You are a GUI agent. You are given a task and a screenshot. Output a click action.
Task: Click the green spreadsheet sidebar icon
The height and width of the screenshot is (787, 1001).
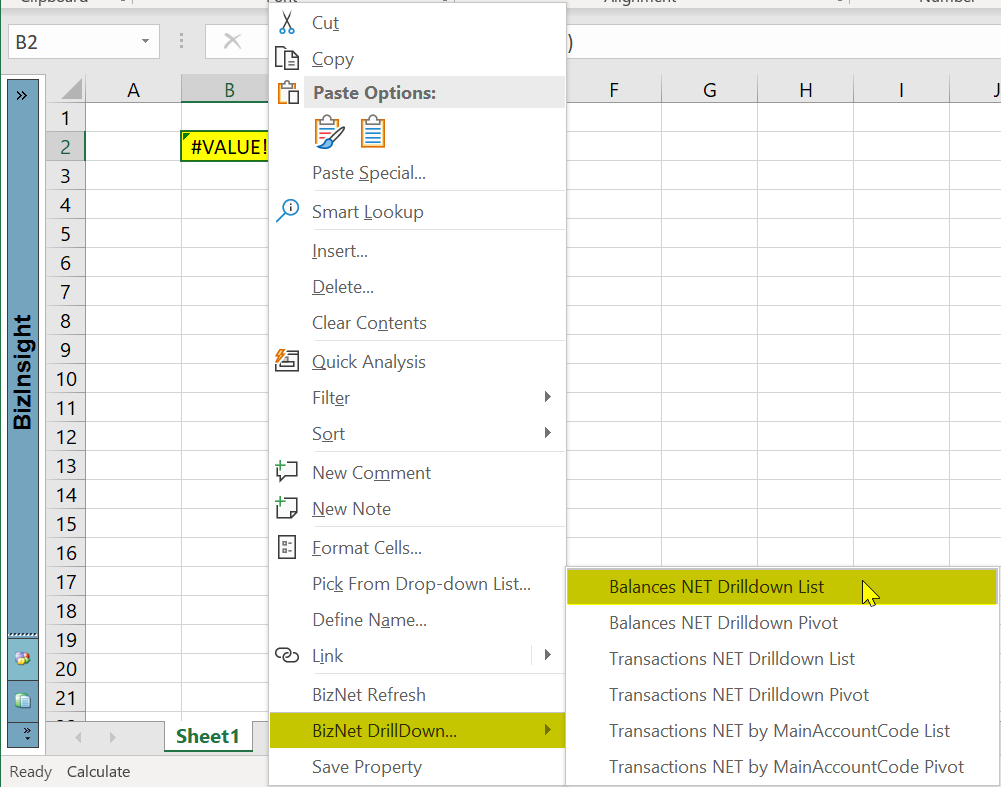click(22, 701)
